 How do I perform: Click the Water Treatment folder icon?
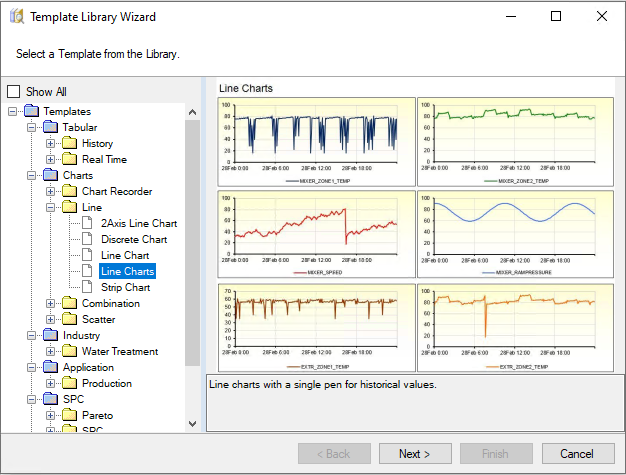point(69,350)
